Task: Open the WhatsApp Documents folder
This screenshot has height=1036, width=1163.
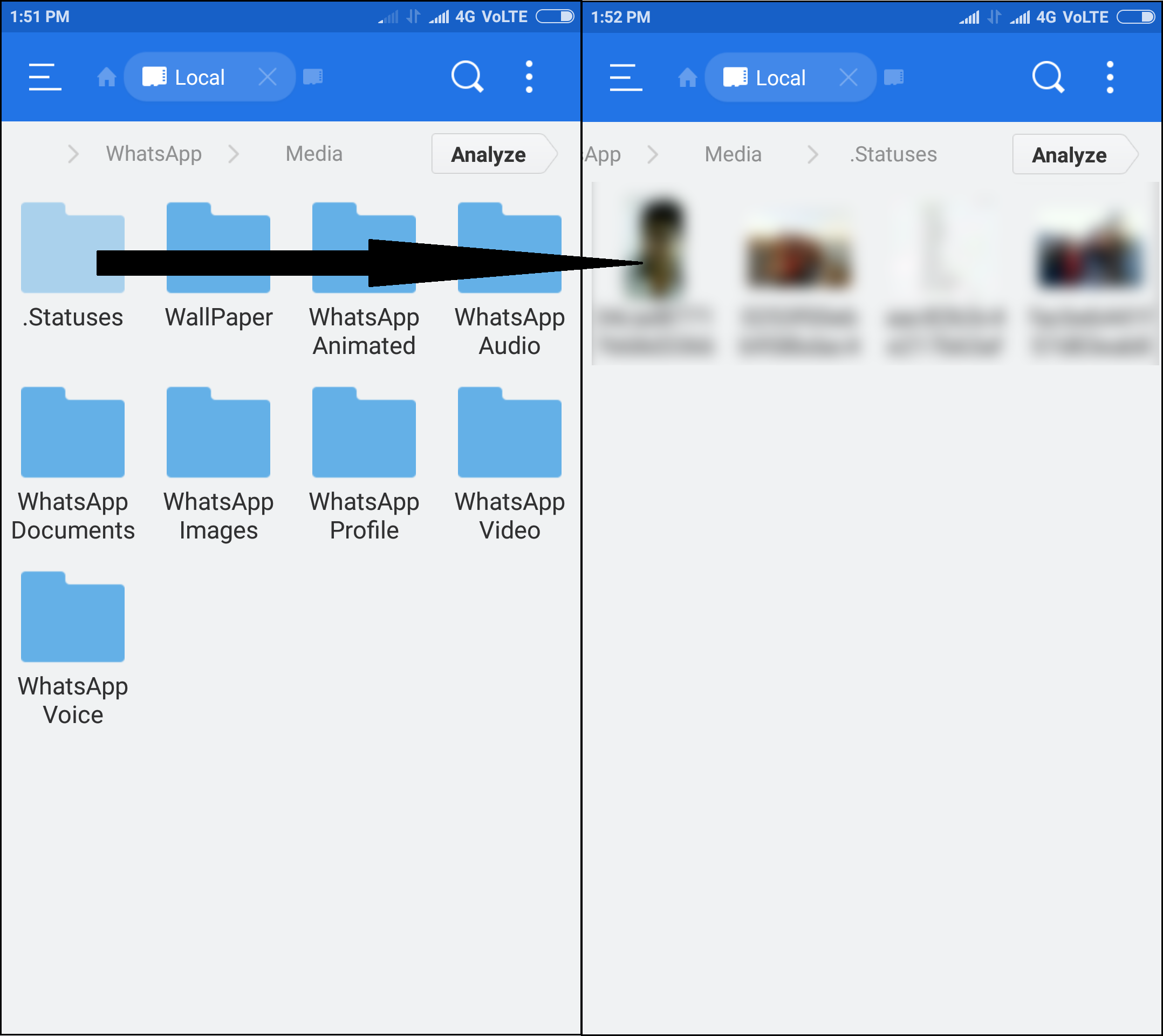Action: coord(73,465)
